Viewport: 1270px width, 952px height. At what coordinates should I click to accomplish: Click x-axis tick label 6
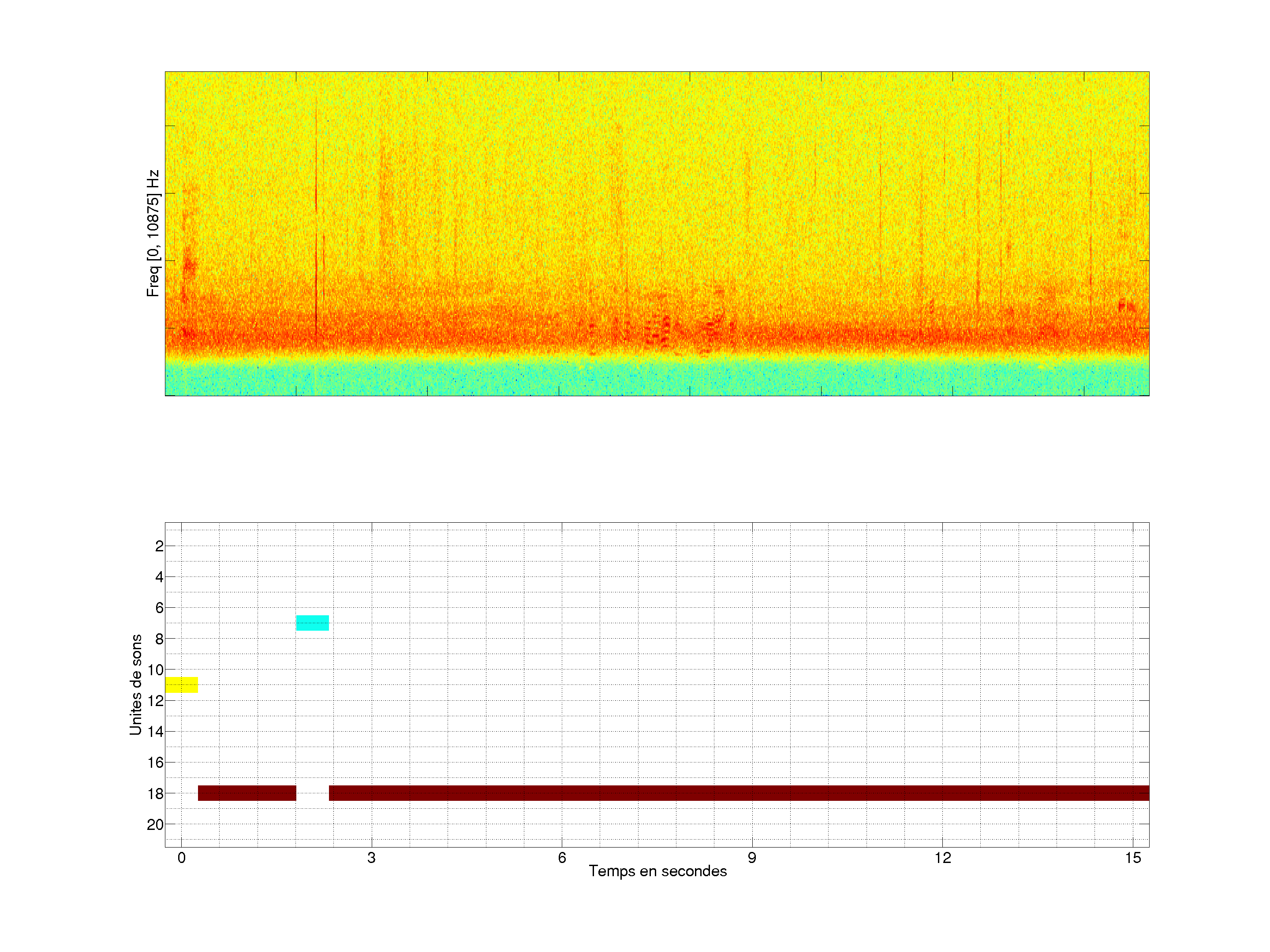click(561, 858)
